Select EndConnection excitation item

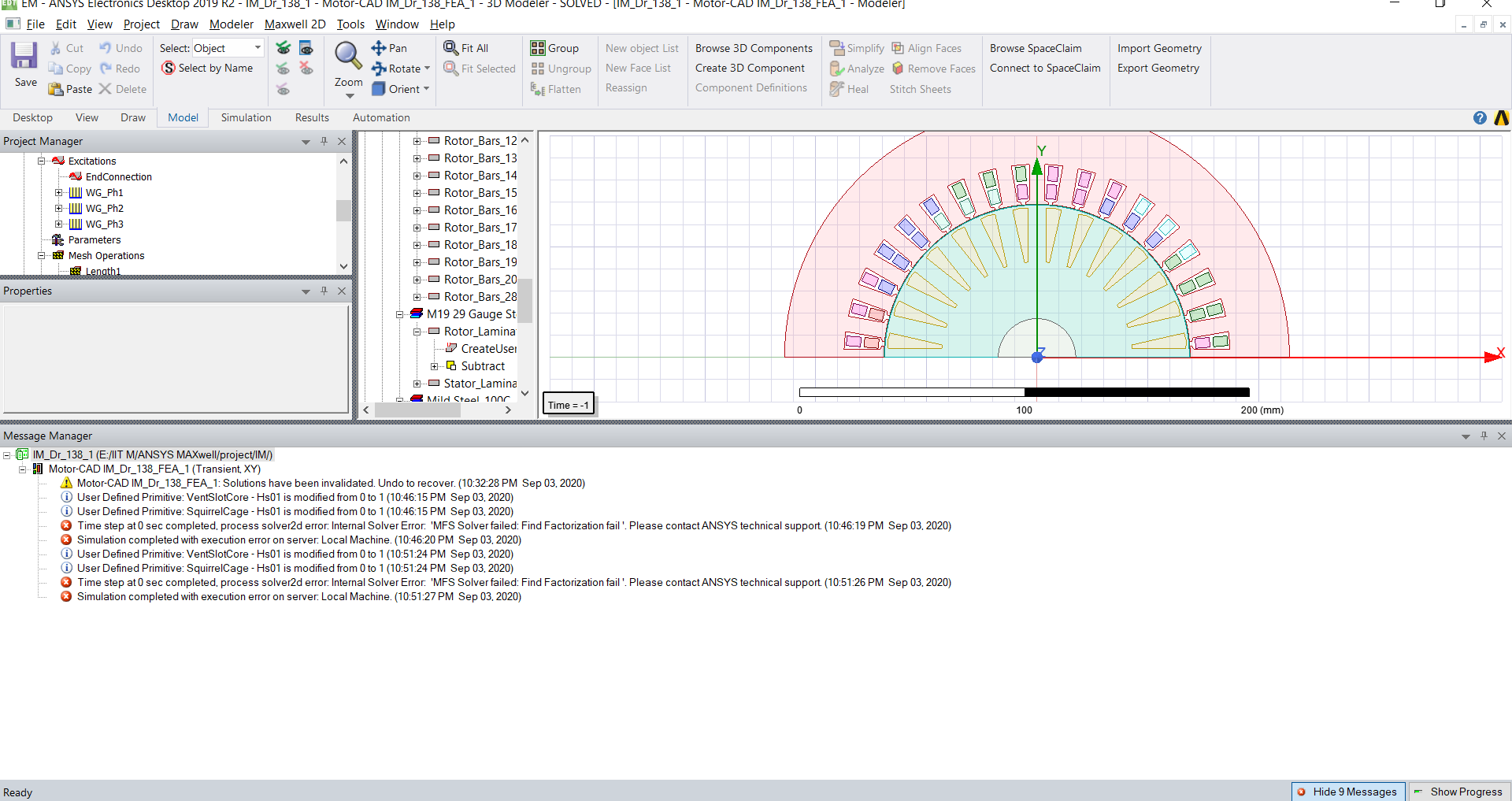[x=118, y=176]
